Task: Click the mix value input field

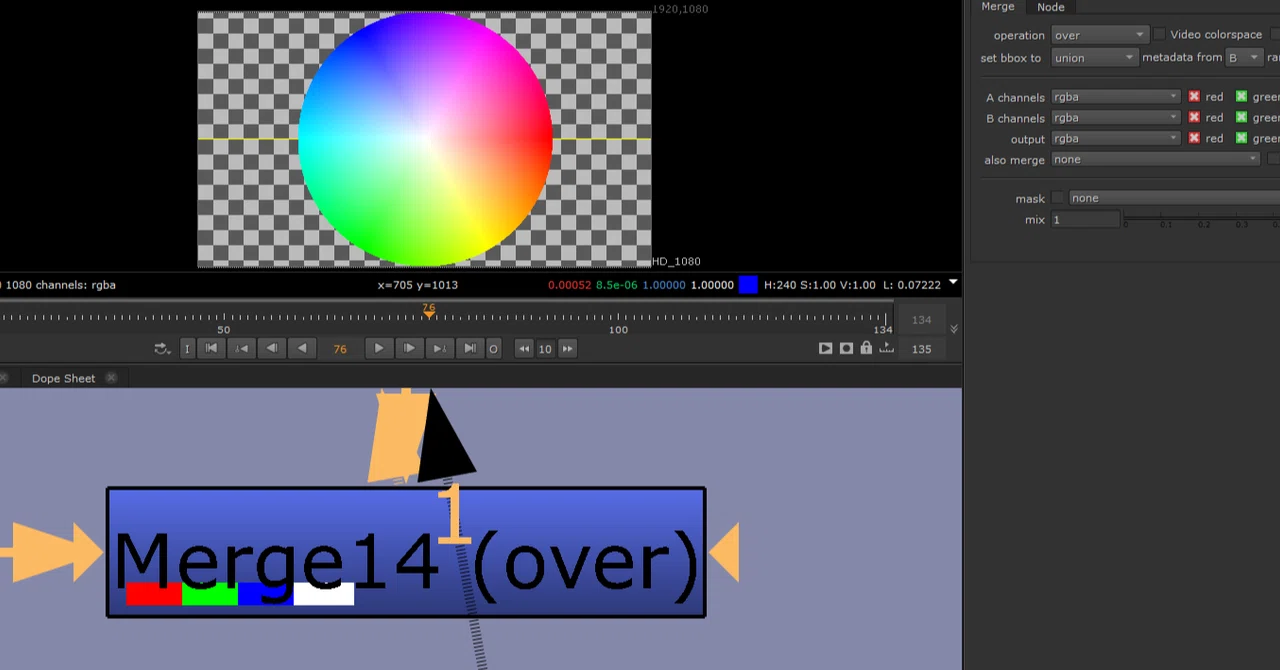Action: 1085,220
